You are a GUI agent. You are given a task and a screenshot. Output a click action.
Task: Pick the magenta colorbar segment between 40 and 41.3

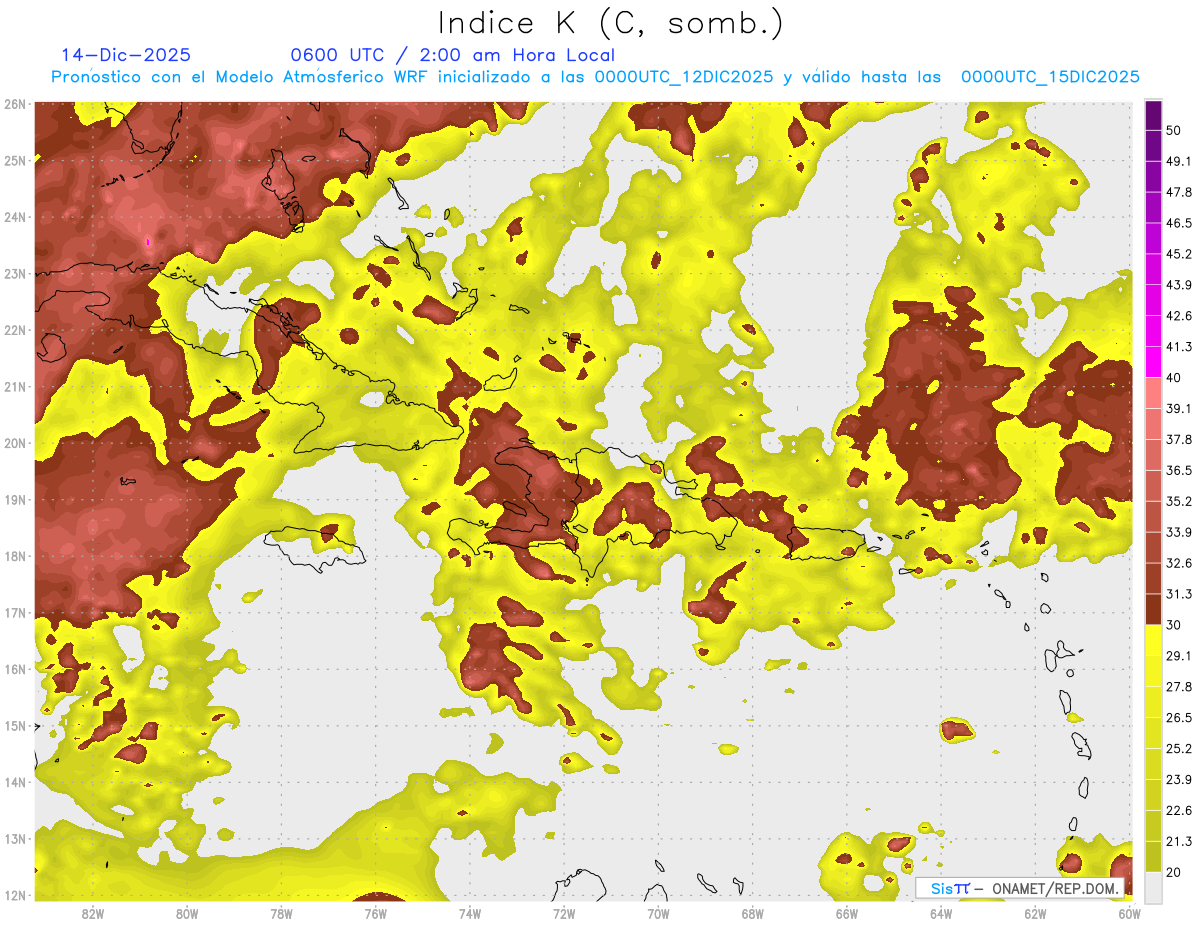(x=1153, y=362)
